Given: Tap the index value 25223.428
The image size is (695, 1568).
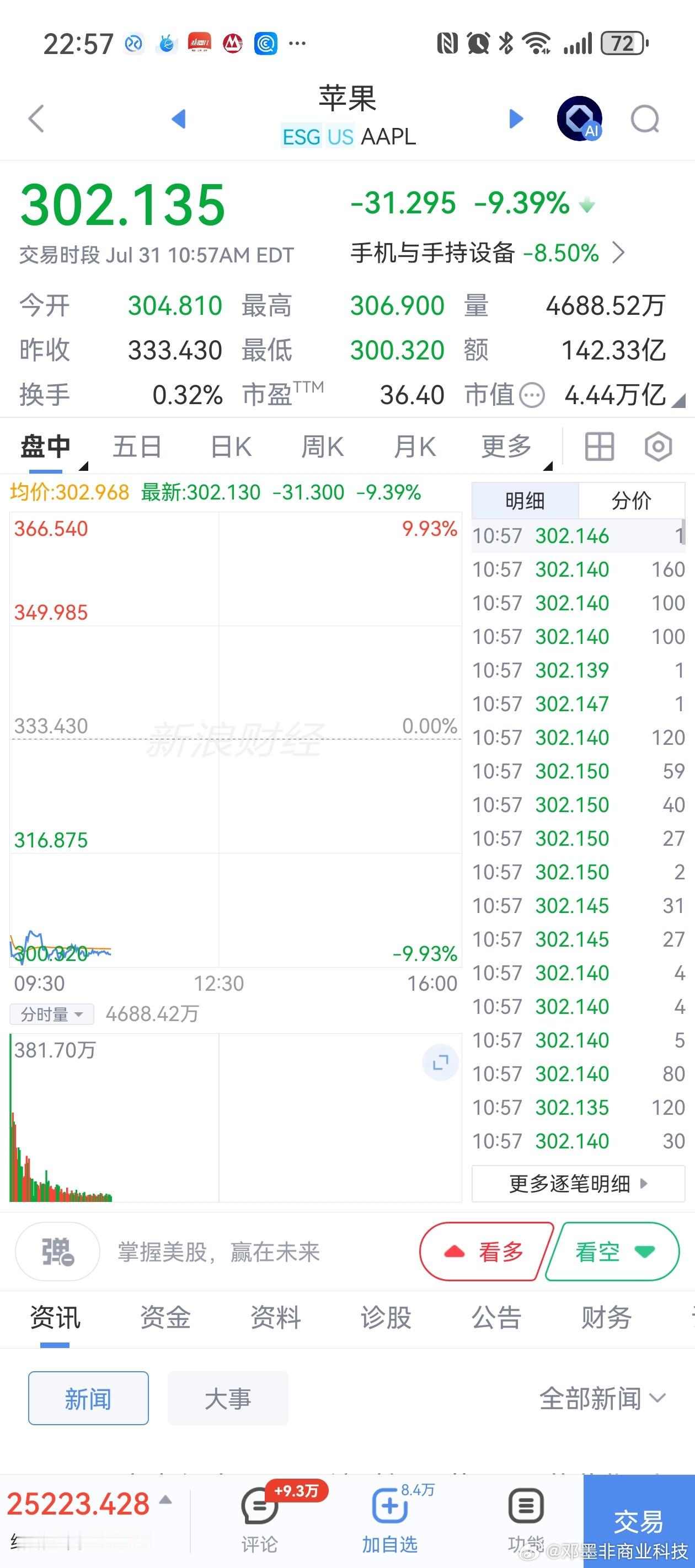Looking at the screenshot, I should (78, 1503).
